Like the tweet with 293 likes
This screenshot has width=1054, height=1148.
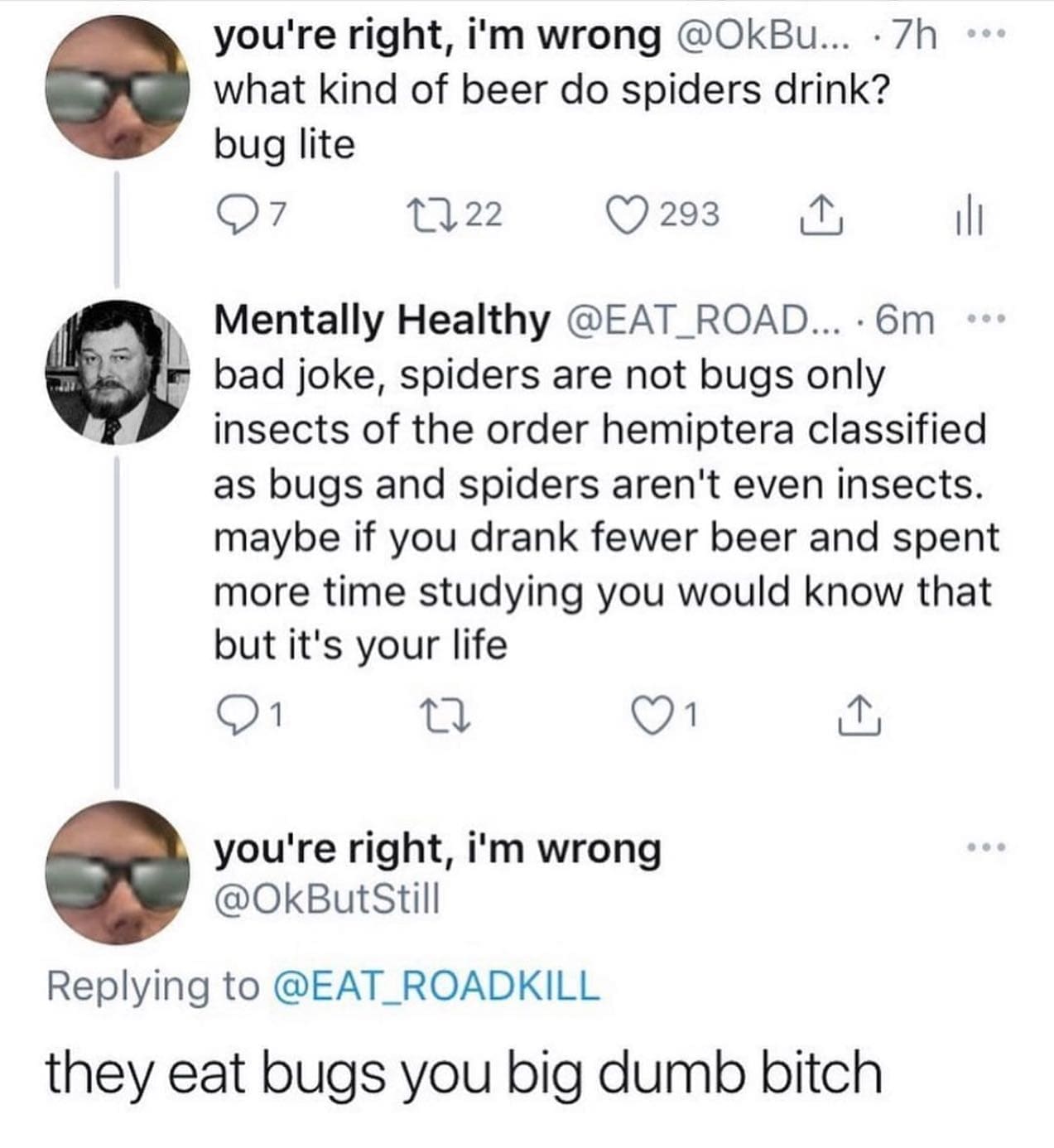pos(624,215)
